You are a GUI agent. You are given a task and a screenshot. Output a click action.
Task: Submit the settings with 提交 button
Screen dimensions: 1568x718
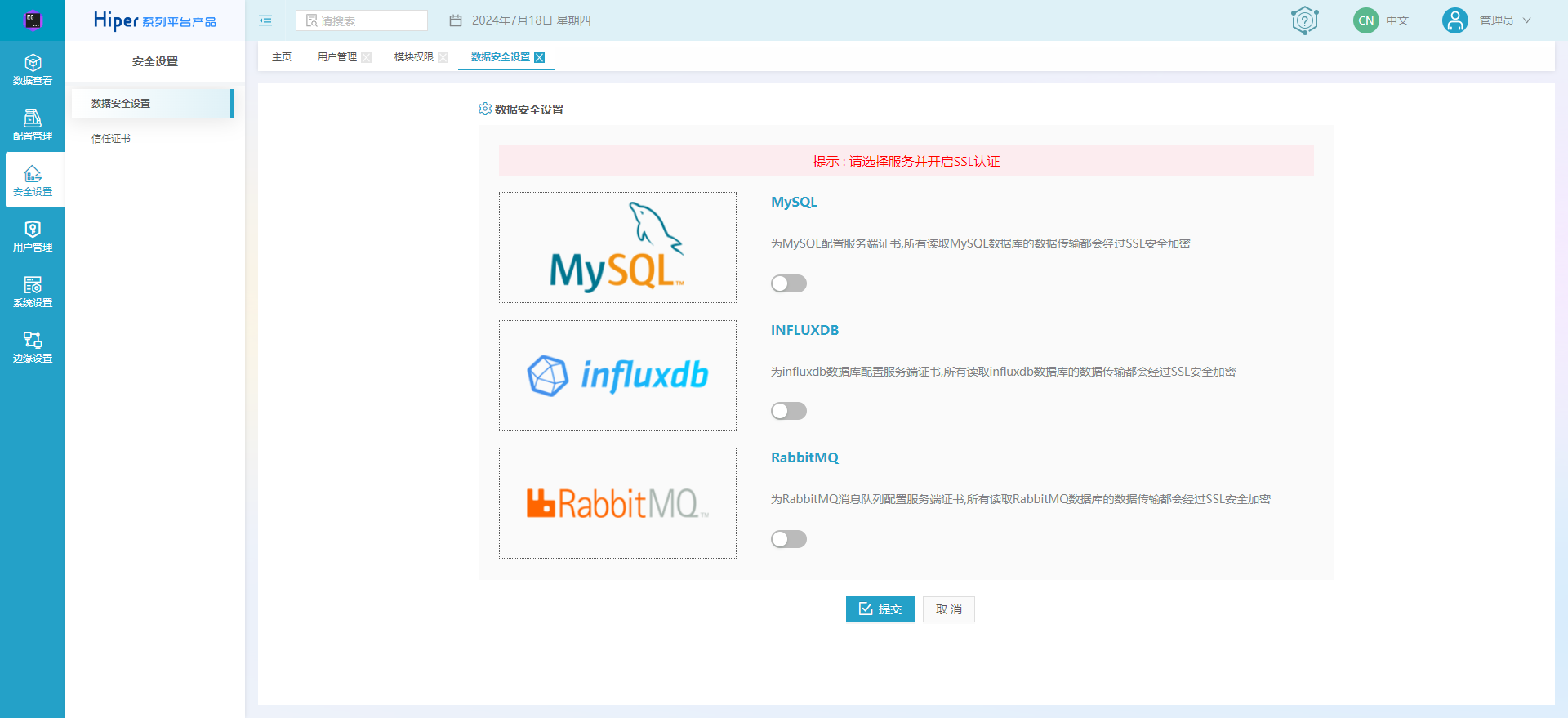(880, 609)
